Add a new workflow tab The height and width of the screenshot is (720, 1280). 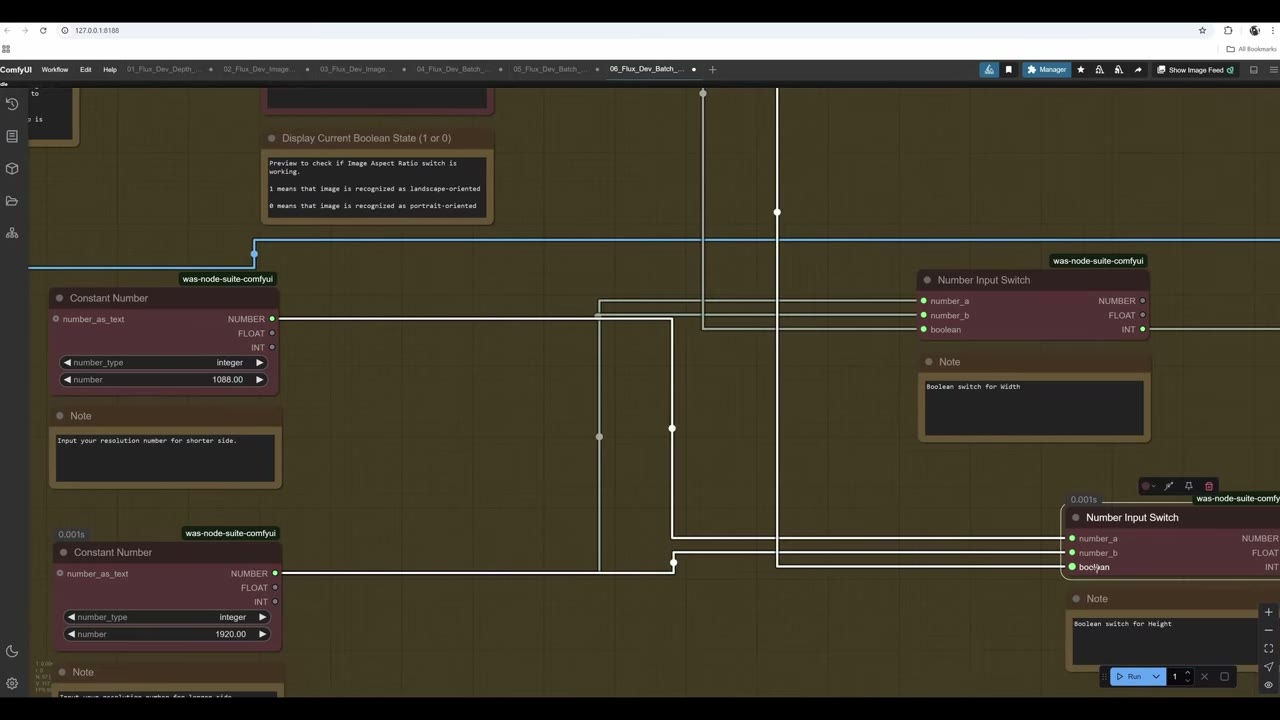(712, 70)
